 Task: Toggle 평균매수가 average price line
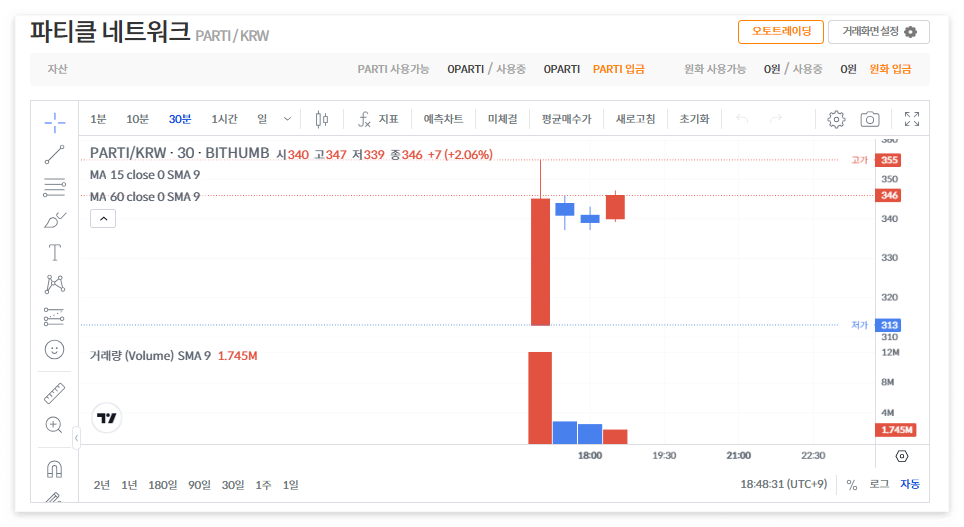(566, 119)
